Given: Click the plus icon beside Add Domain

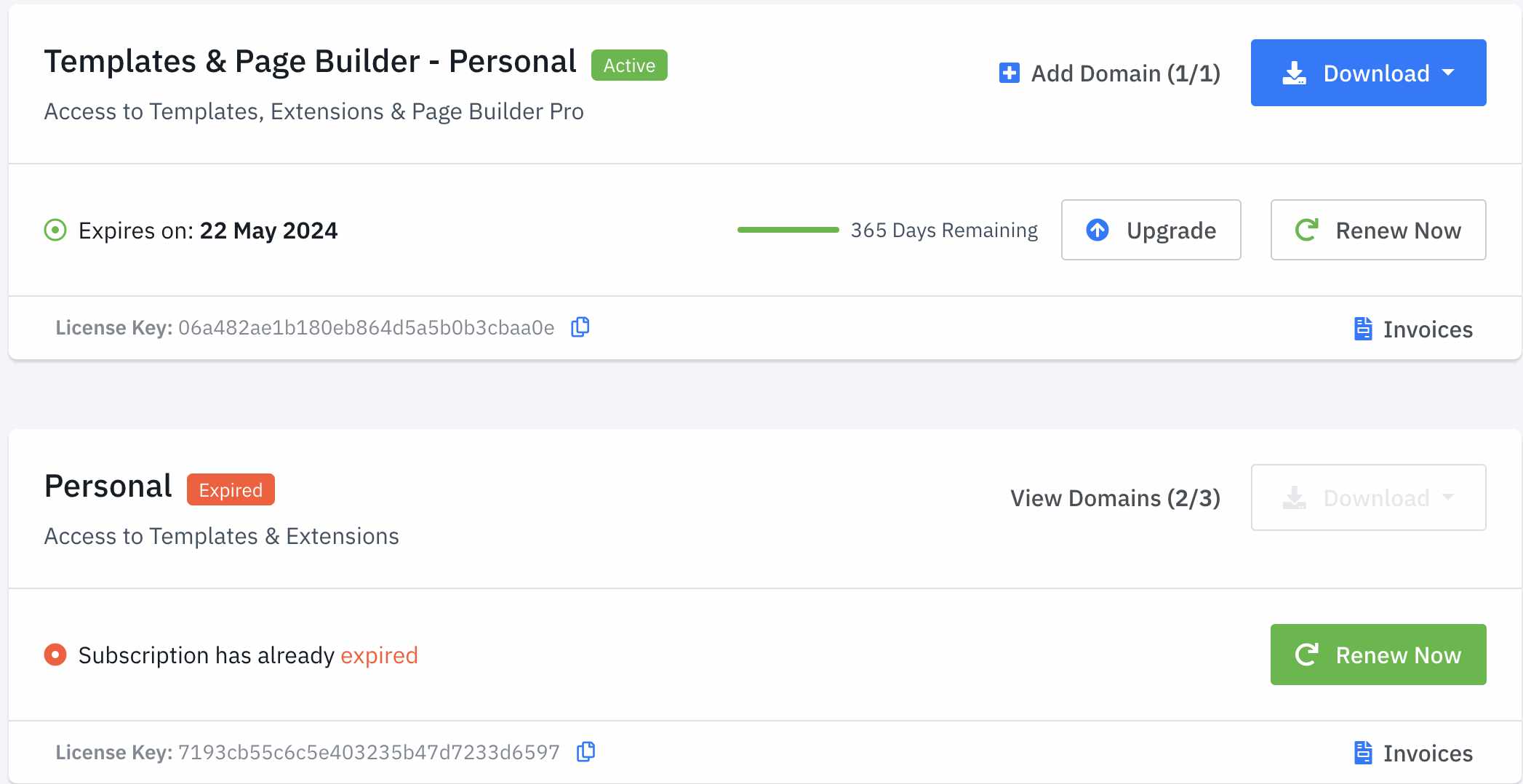Looking at the screenshot, I should point(1009,73).
